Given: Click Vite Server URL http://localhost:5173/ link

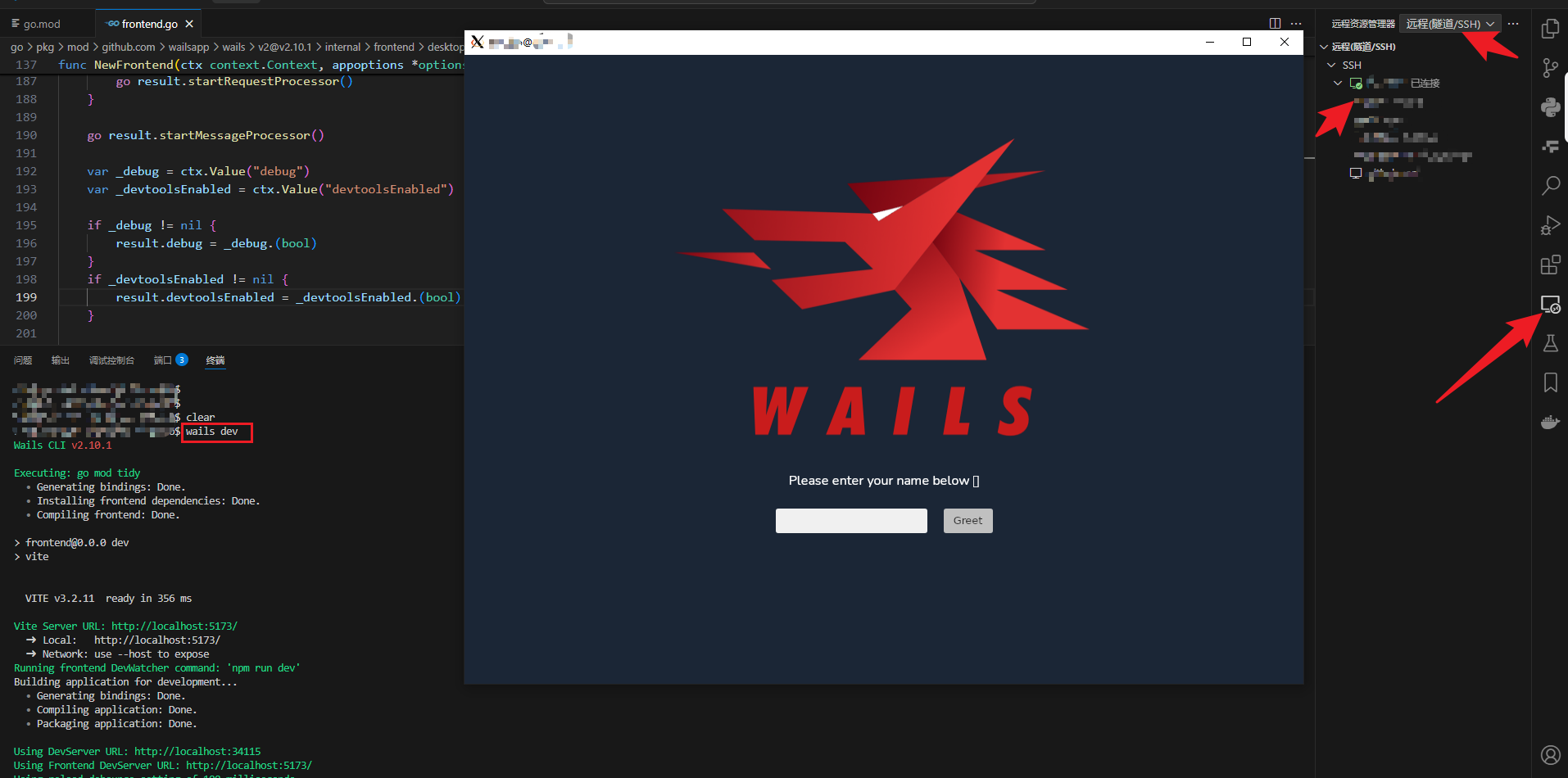Looking at the screenshot, I should (x=174, y=626).
